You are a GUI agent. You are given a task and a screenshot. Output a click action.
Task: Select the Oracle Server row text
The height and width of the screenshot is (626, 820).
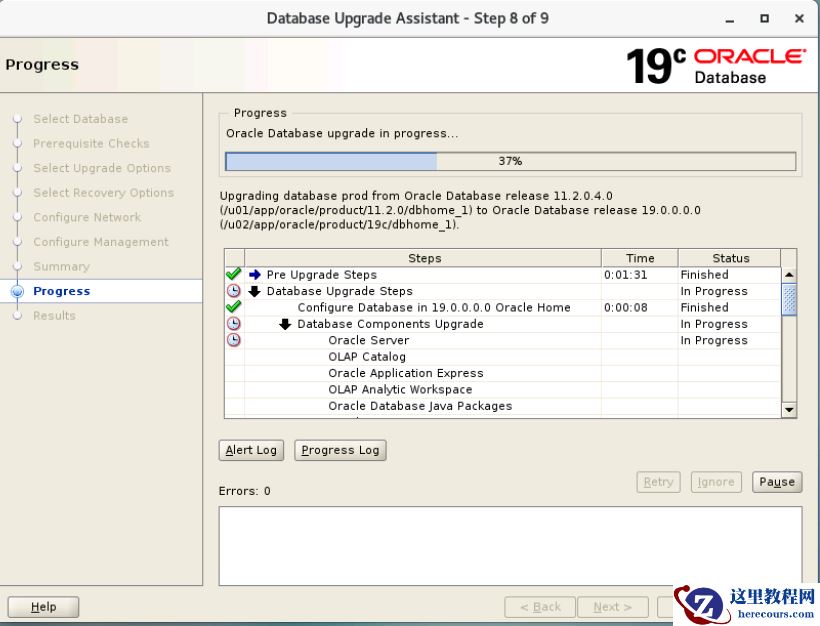point(369,340)
